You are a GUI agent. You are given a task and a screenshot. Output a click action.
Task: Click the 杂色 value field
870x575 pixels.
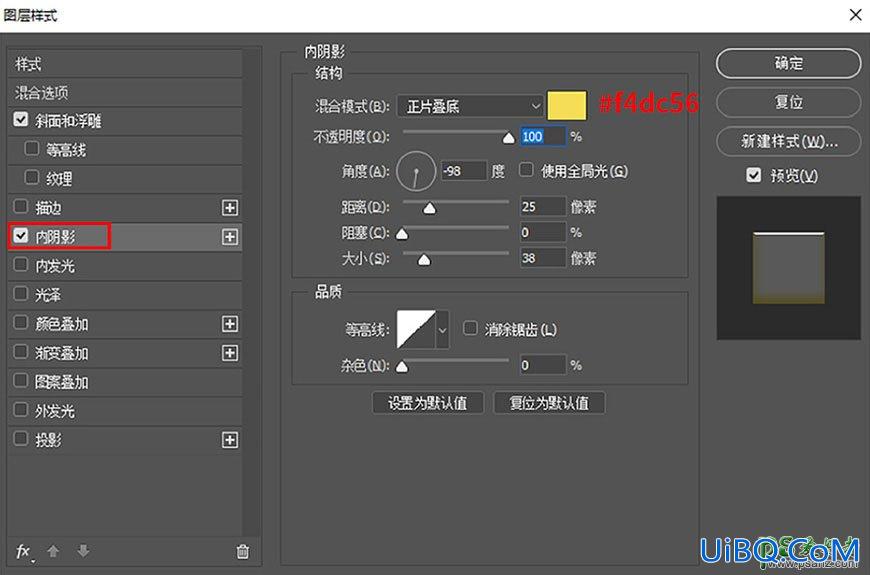[x=543, y=365]
